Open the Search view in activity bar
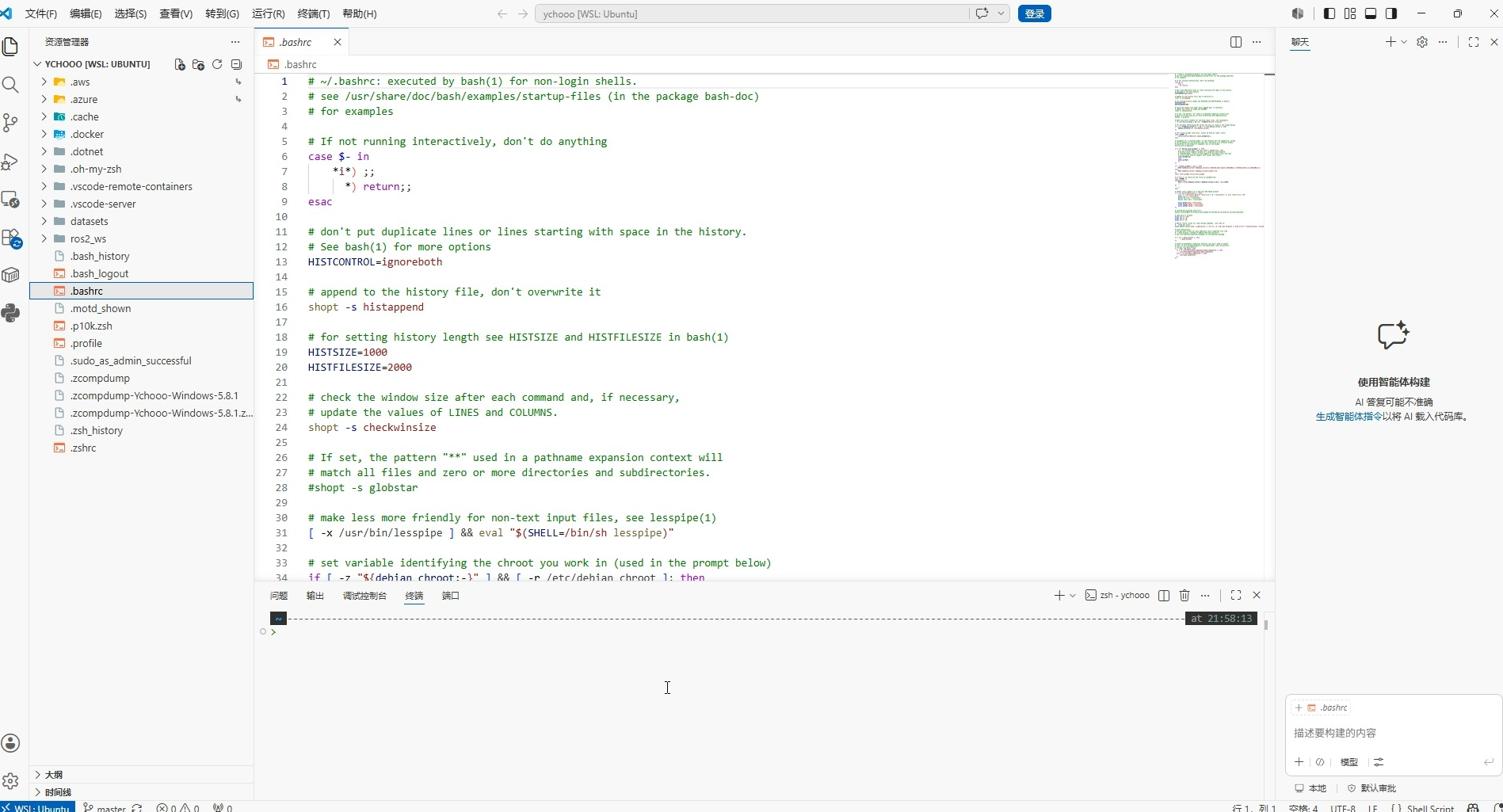Image resolution: width=1503 pixels, height=812 pixels. [x=10, y=85]
